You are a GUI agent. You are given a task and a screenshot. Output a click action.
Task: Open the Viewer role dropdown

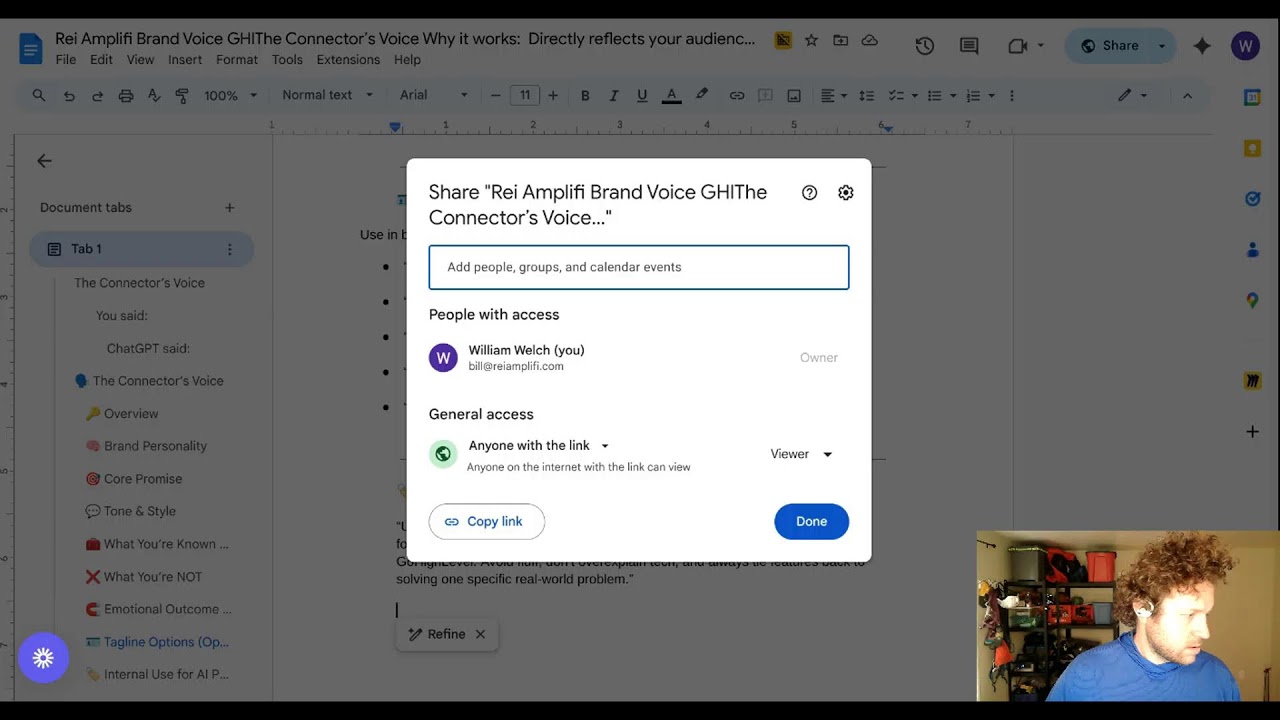click(801, 454)
